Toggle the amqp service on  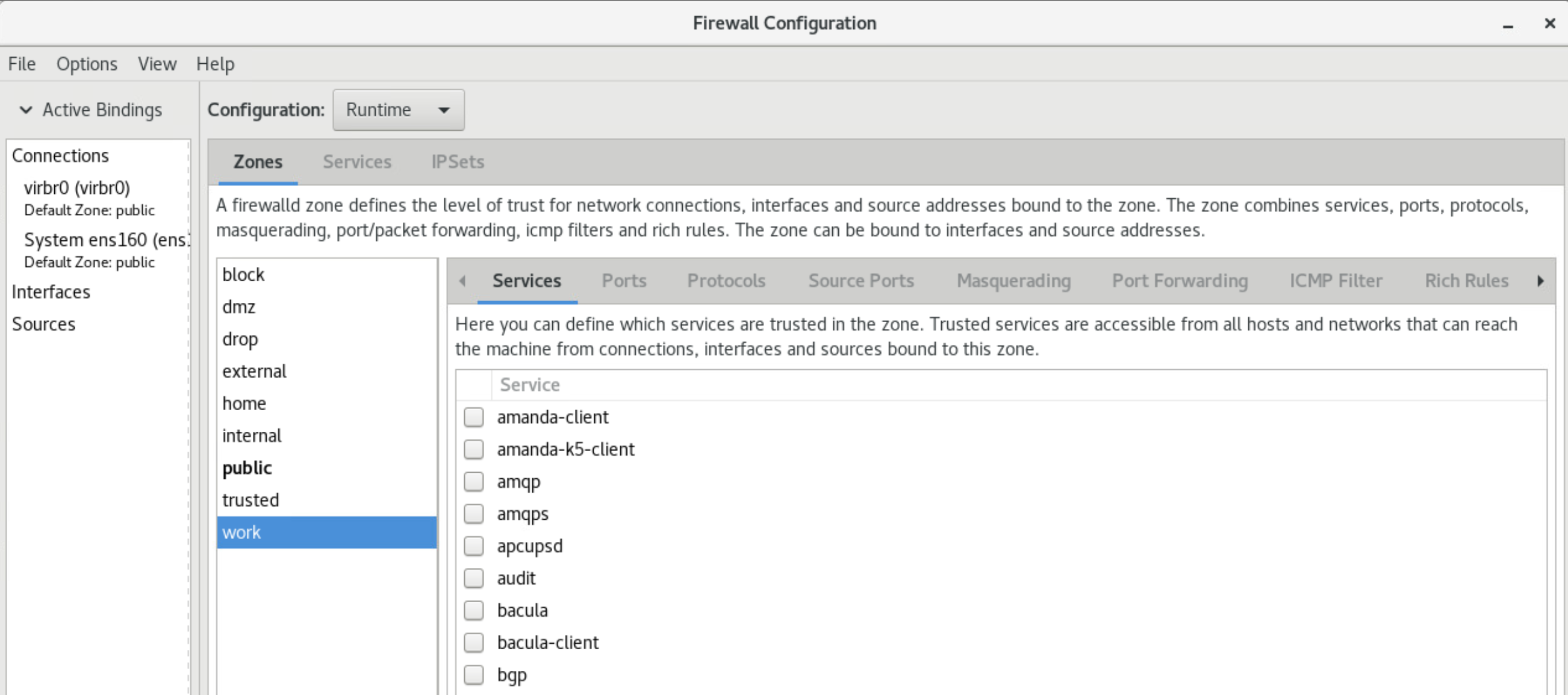pos(474,481)
